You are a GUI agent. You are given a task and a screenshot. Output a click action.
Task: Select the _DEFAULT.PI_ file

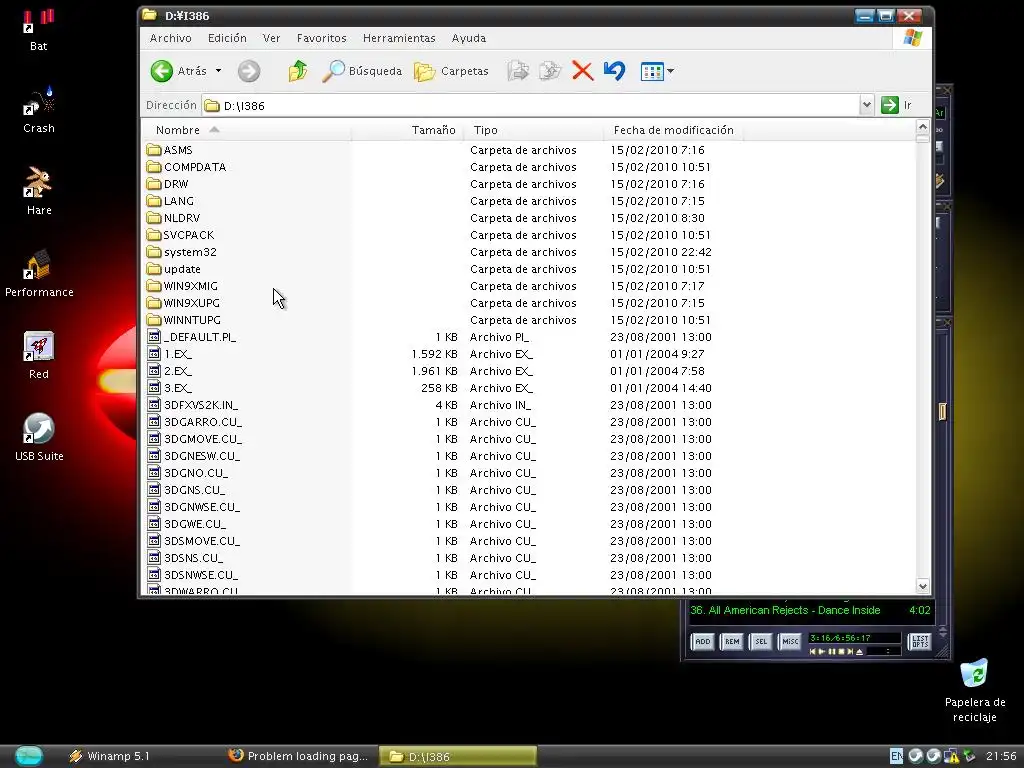[192, 337]
